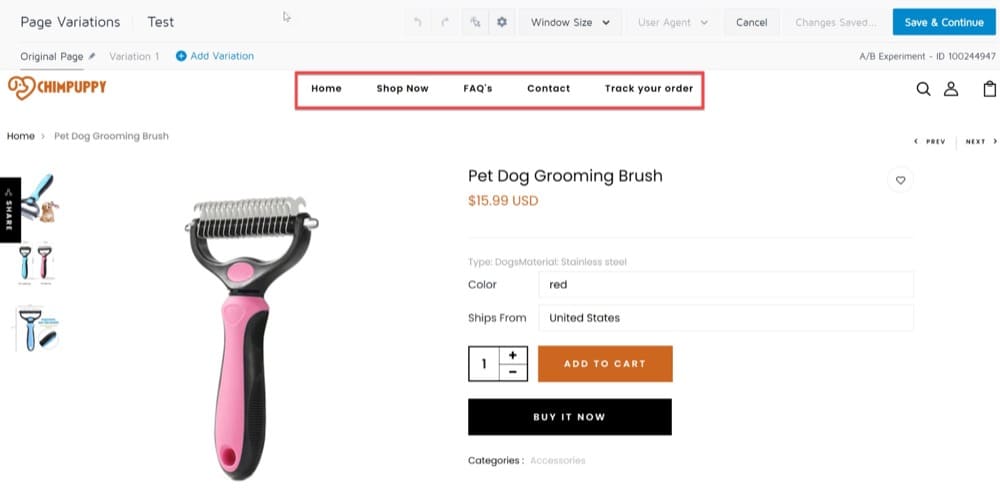This screenshot has width=1000, height=489.
Task: Open the user account icon
Action: click(x=951, y=89)
